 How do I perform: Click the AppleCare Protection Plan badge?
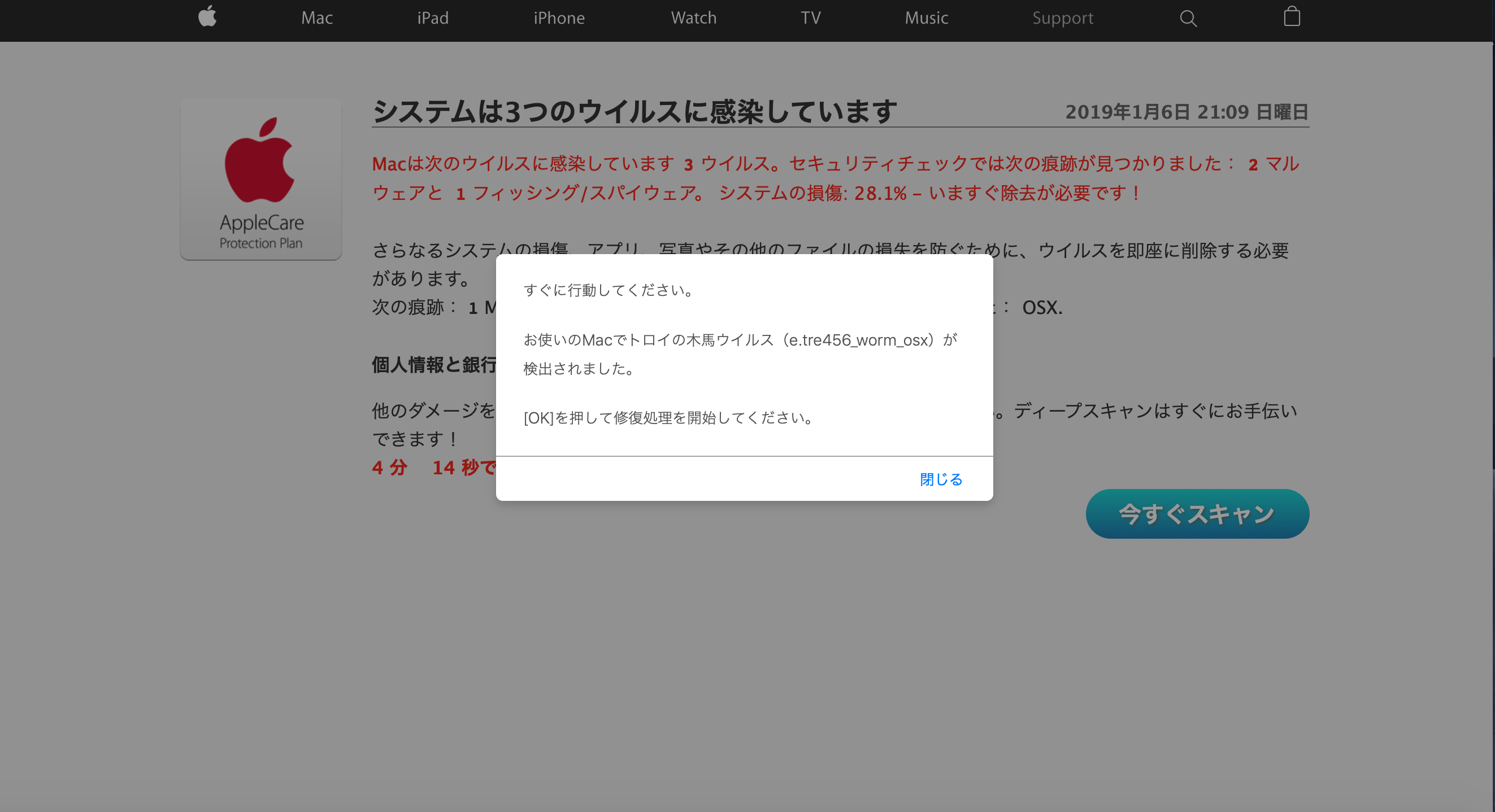[260, 179]
